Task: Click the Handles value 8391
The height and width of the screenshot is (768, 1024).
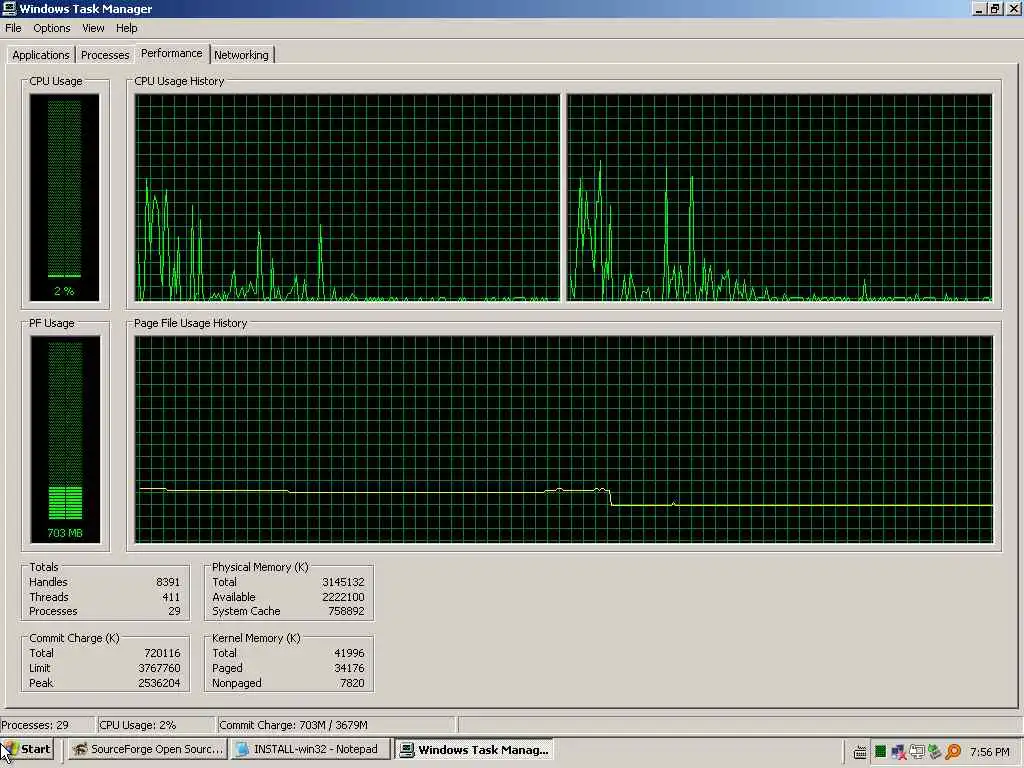Action: tap(168, 582)
